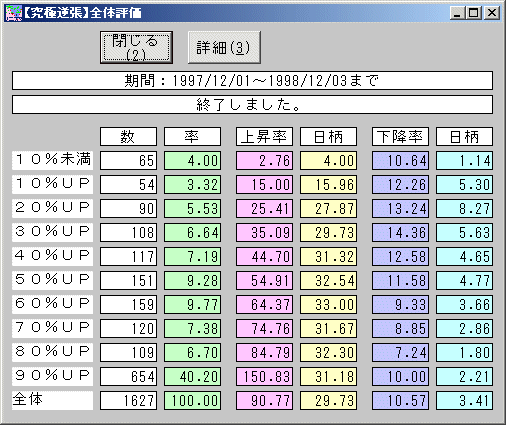Click purple fall-rate cell 14.36
The image size is (506, 425).
(x=400, y=232)
